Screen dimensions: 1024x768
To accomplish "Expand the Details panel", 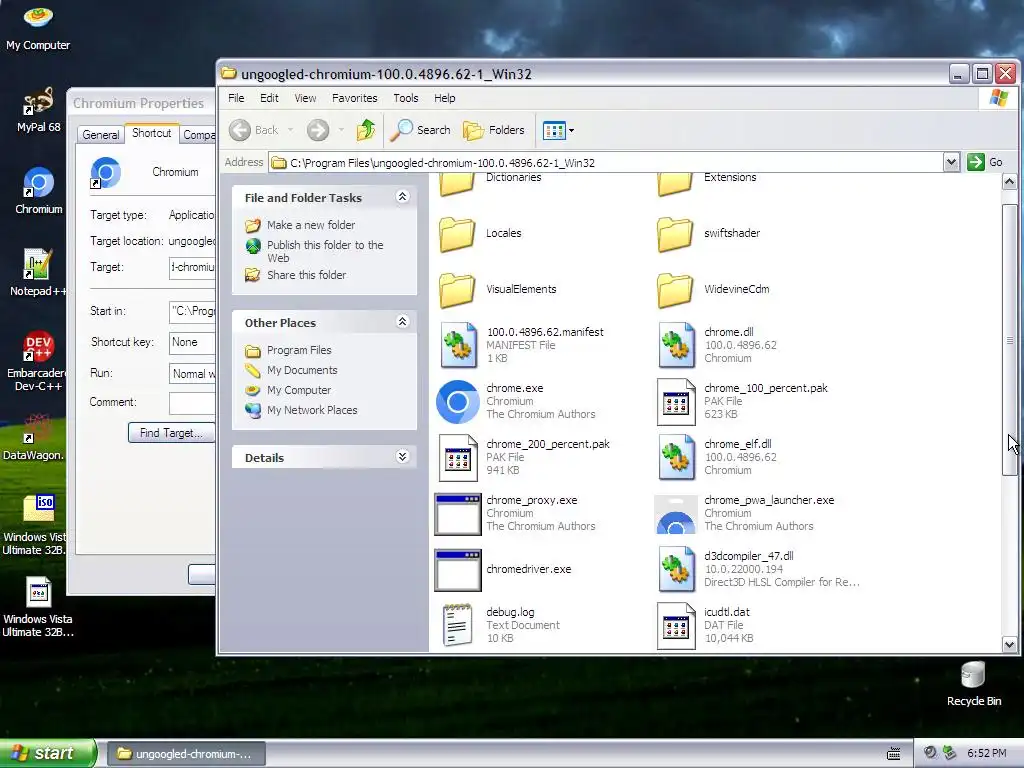I will (402, 456).
